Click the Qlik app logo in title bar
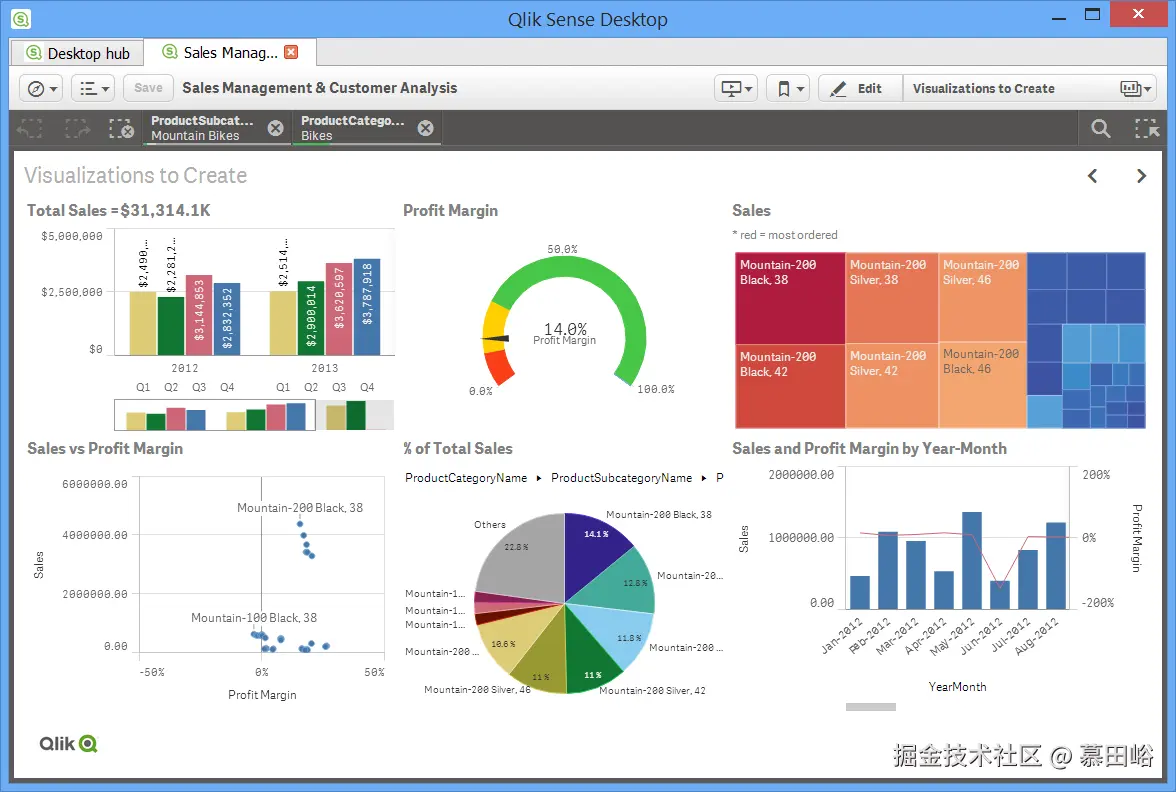Screen dimensions: 1176x792 tap(21, 19)
